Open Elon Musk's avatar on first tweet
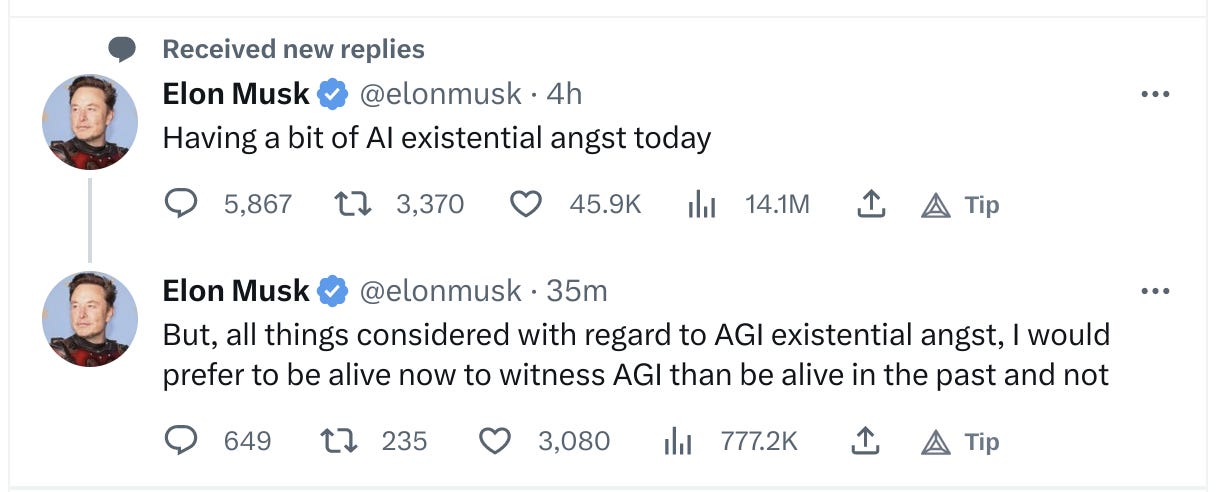Viewport: 1224px width, 492px height. (x=90, y=122)
